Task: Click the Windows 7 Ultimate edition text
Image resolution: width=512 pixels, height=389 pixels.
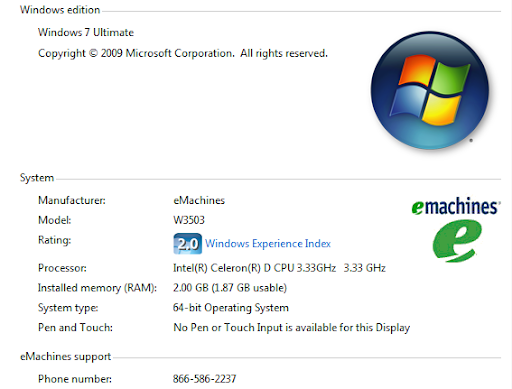Action: click(x=86, y=32)
